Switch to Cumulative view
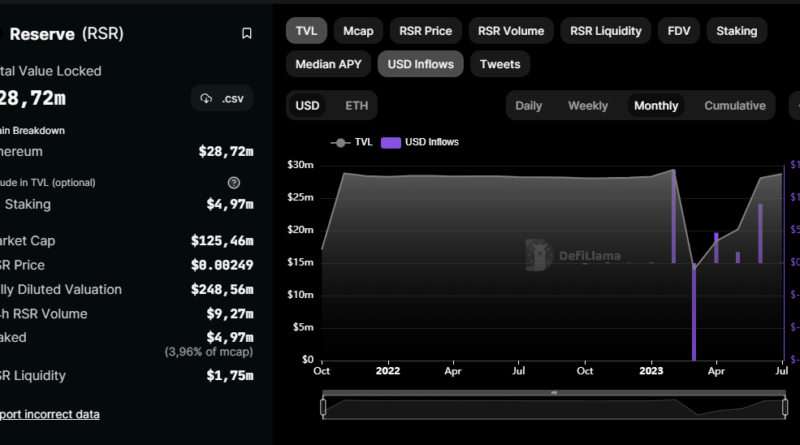Viewport: 800px width, 445px height. pos(734,105)
